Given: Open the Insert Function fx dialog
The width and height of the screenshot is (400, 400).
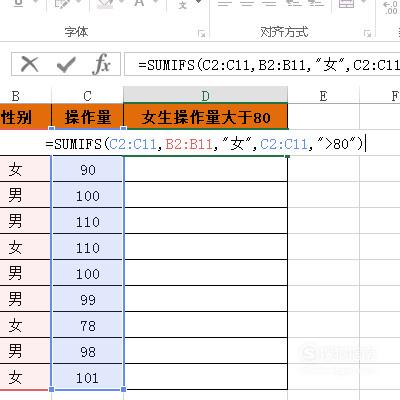Looking at the screenshot, I should (102, 64).
